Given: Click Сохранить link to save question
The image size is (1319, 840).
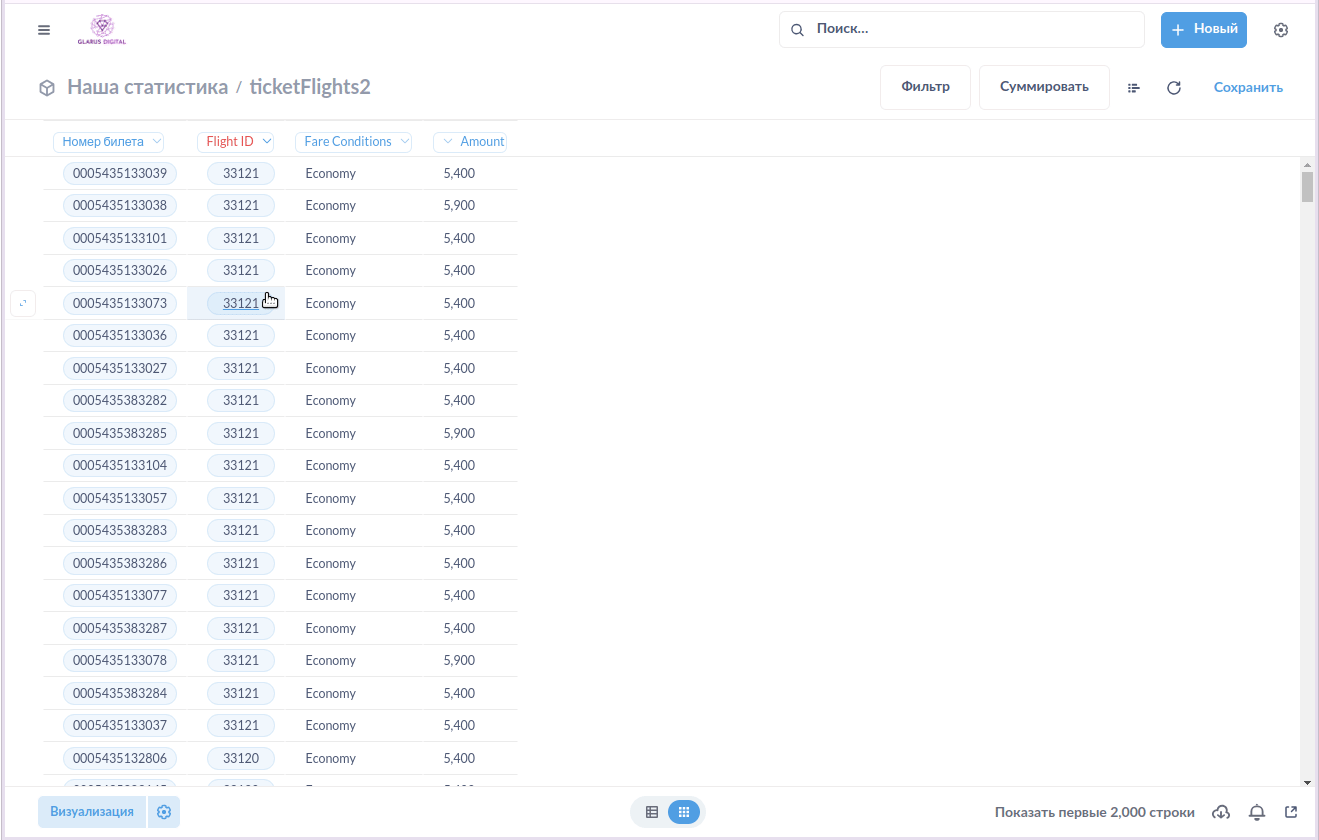Looking at the screenshot, I should point(1248,88).
